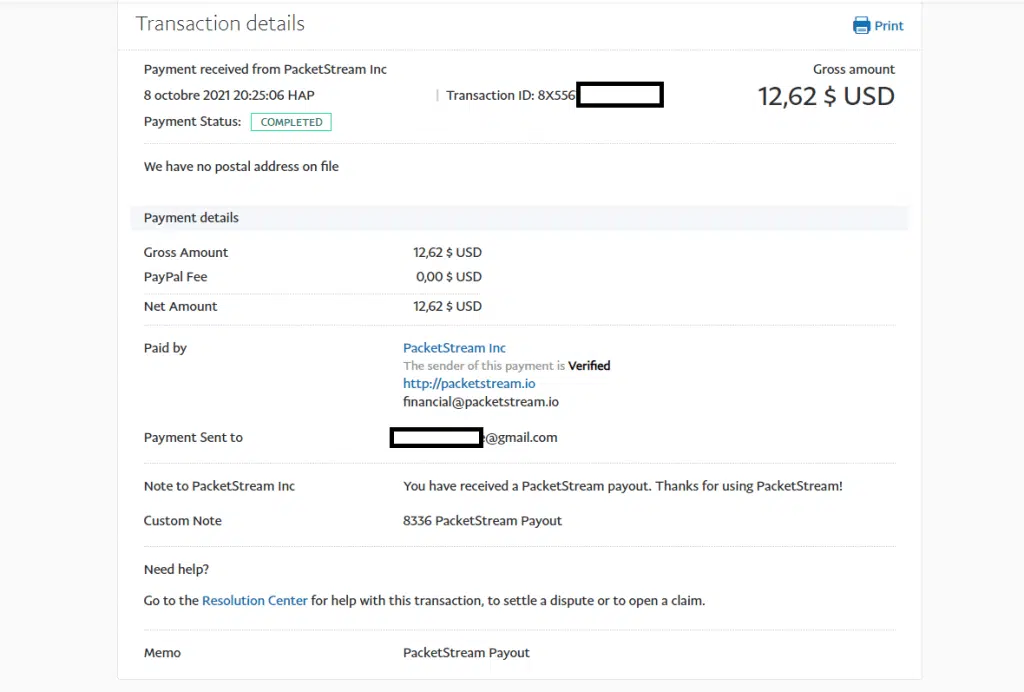The image size is (1024, 692).
Task: Select the '8336 PacketStream Payout' custom note
Action: pyautogui.click(x=482, y=521)
